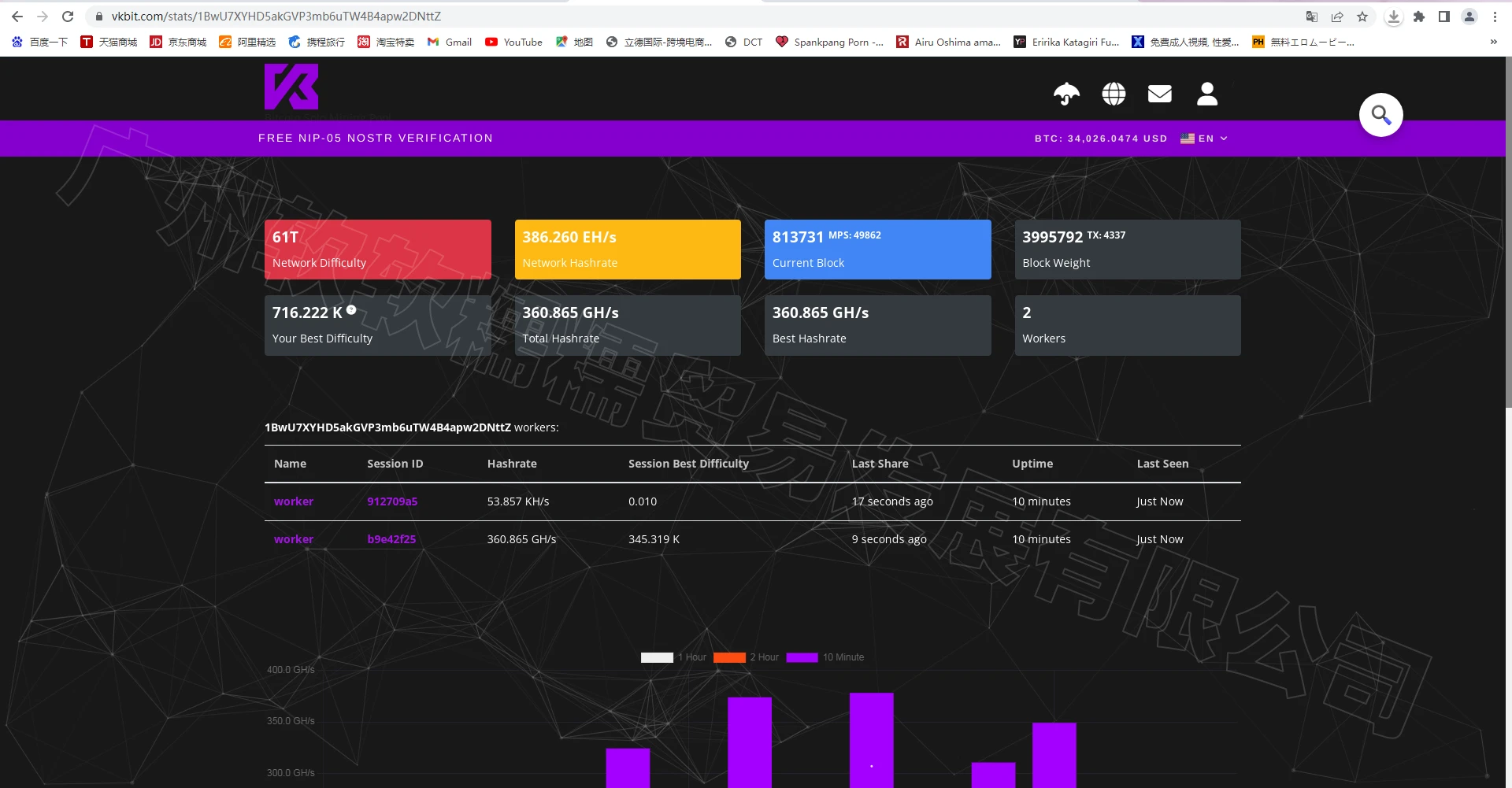Click the Network Difficulty card

tap(378, 250)
